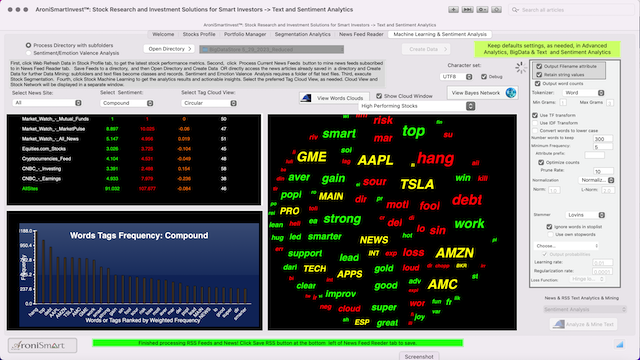640x360 pixels.
Task: Enable Use own stopwords
Action: pyautogui.click(x=550, y=234)
